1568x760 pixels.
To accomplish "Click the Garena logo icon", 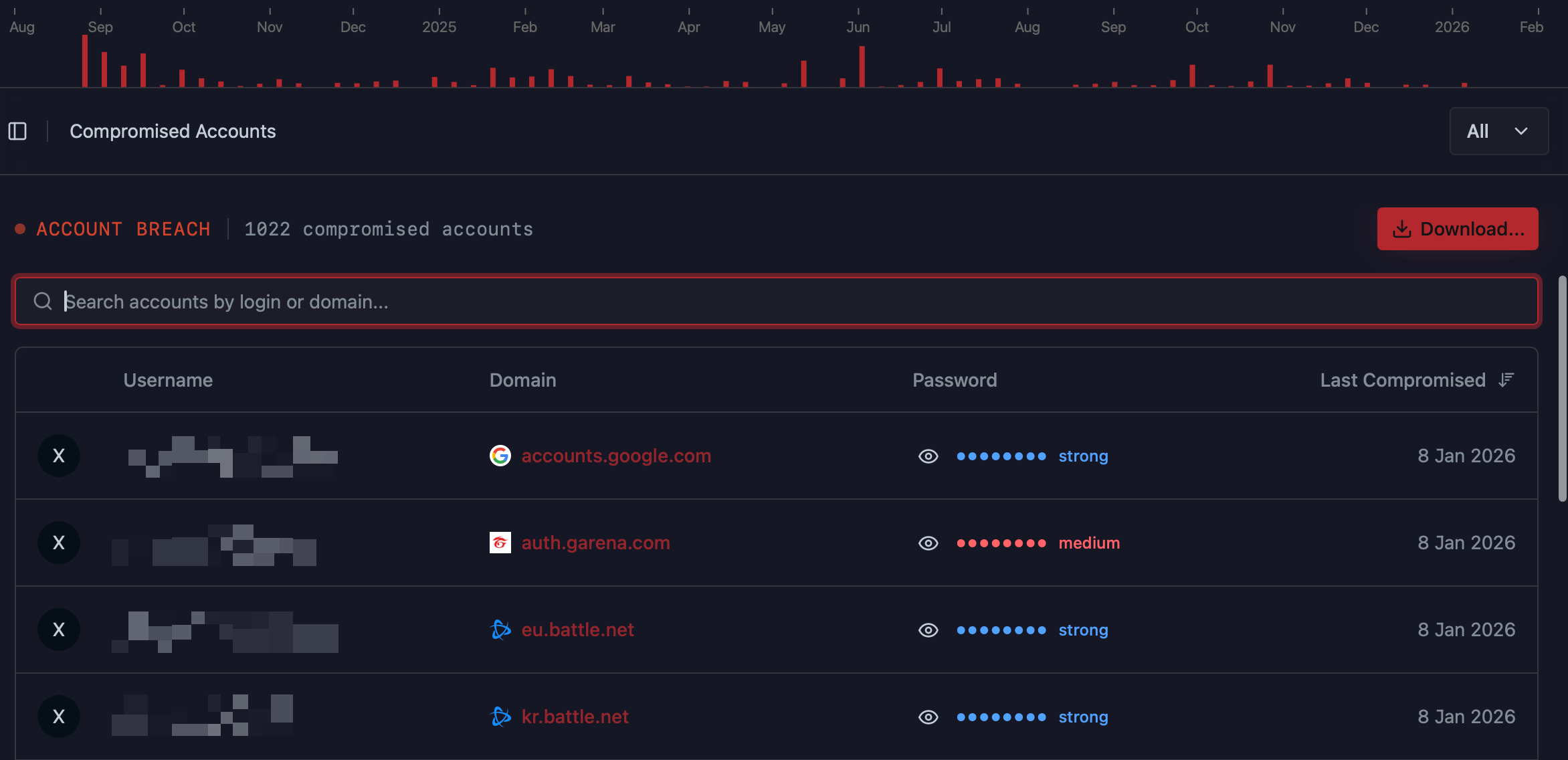I will [x=500, y=543].
